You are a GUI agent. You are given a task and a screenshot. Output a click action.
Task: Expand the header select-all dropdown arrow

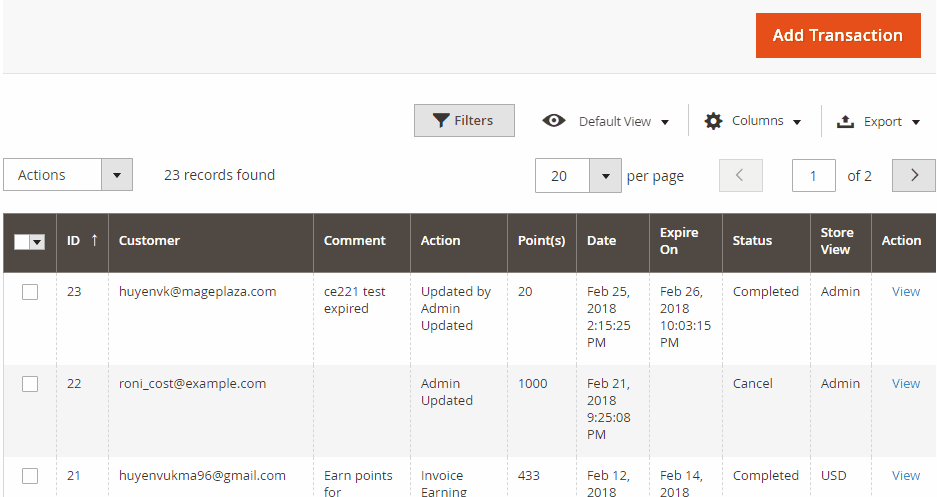coord(38,242)
